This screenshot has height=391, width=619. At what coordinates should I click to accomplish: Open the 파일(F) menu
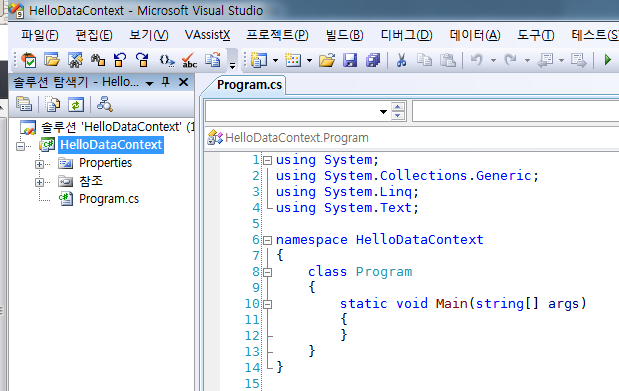point(39,35)
